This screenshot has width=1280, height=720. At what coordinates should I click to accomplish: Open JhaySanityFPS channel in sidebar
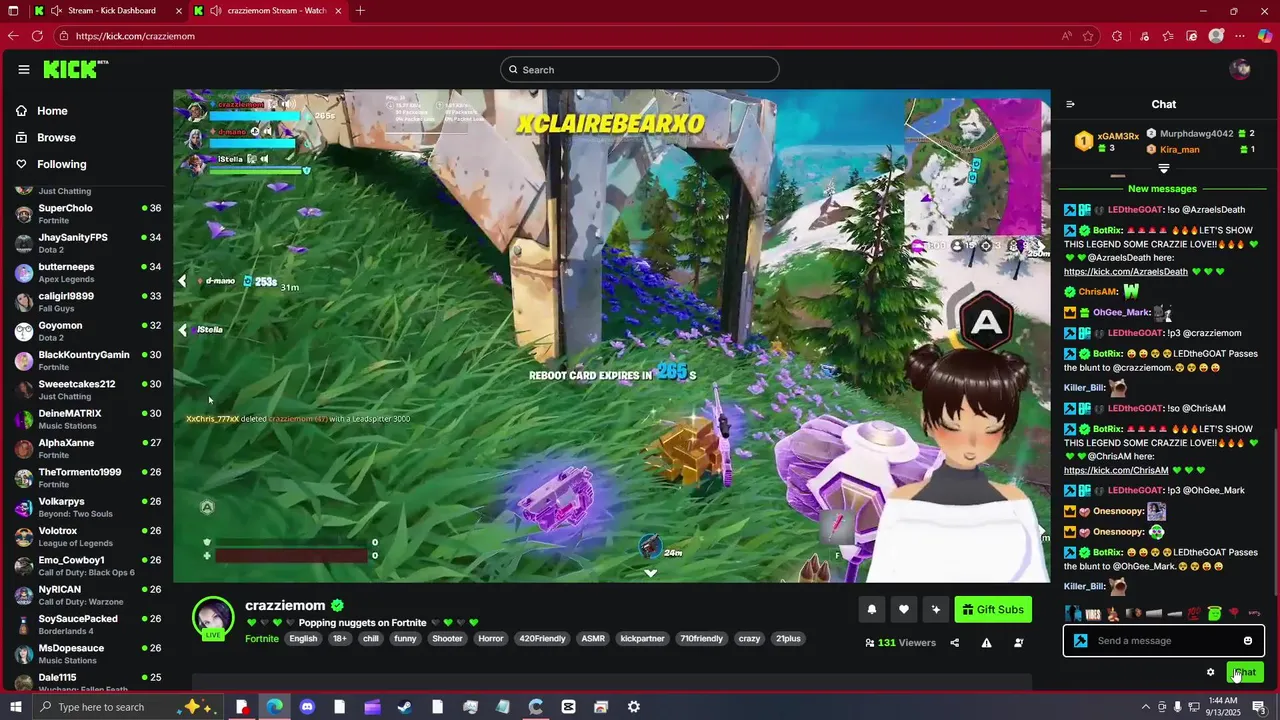point(88,243)
